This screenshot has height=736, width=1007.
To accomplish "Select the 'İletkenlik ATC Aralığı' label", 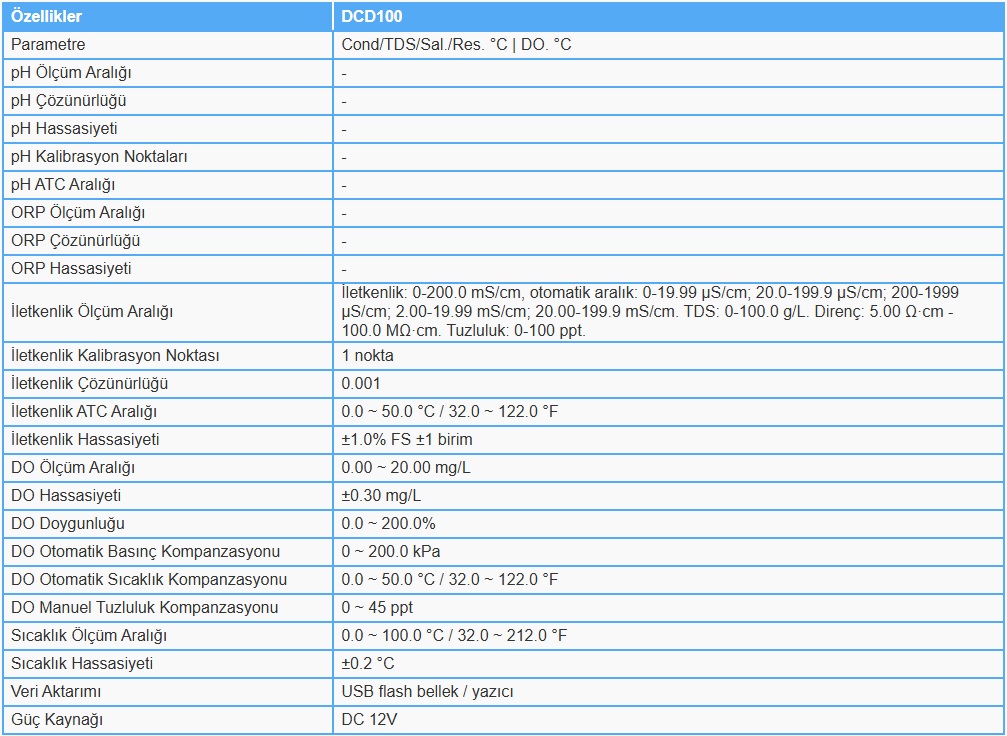I will [x=84, y=412].
